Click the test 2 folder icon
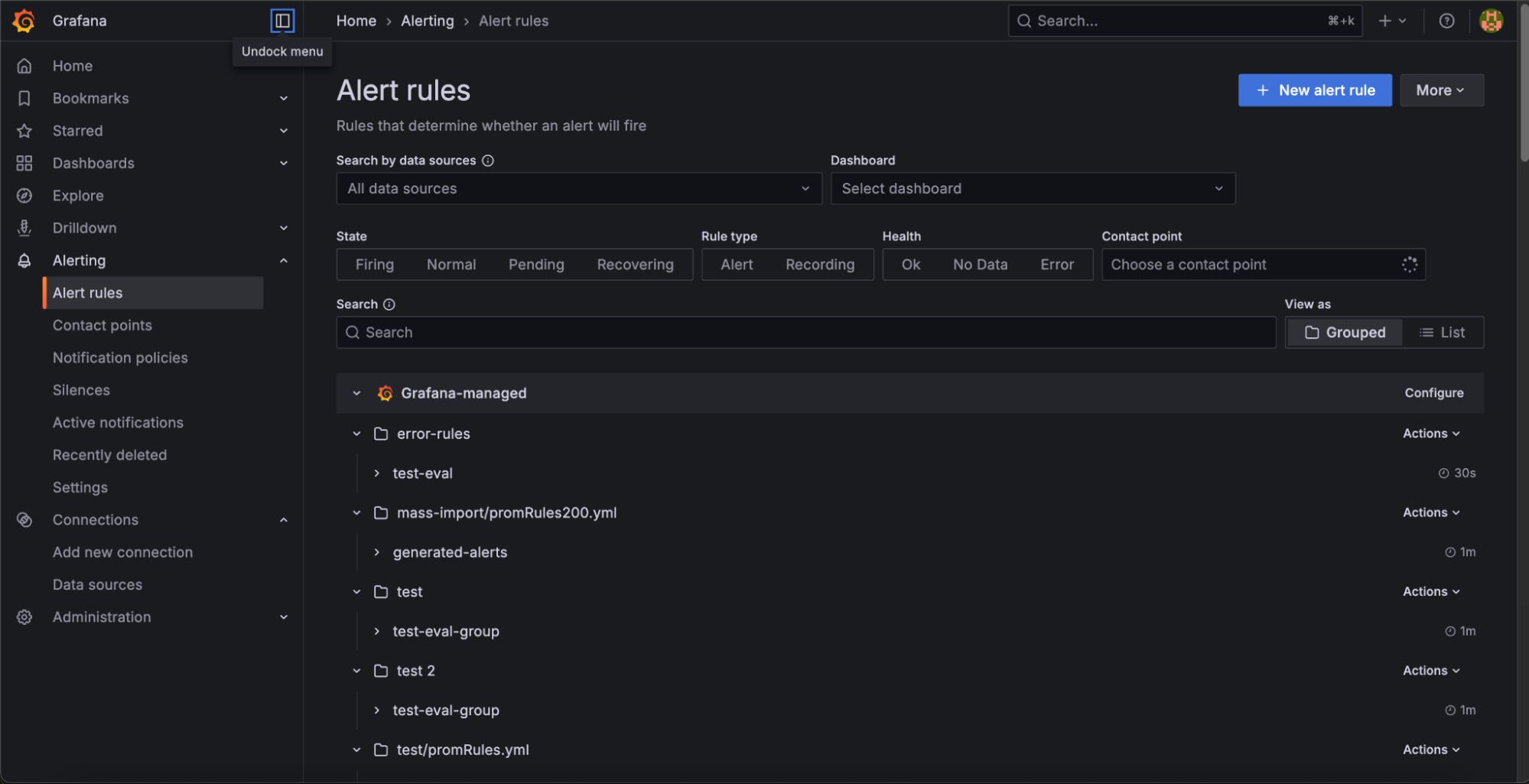The image size is (1529, 784). 381,671
